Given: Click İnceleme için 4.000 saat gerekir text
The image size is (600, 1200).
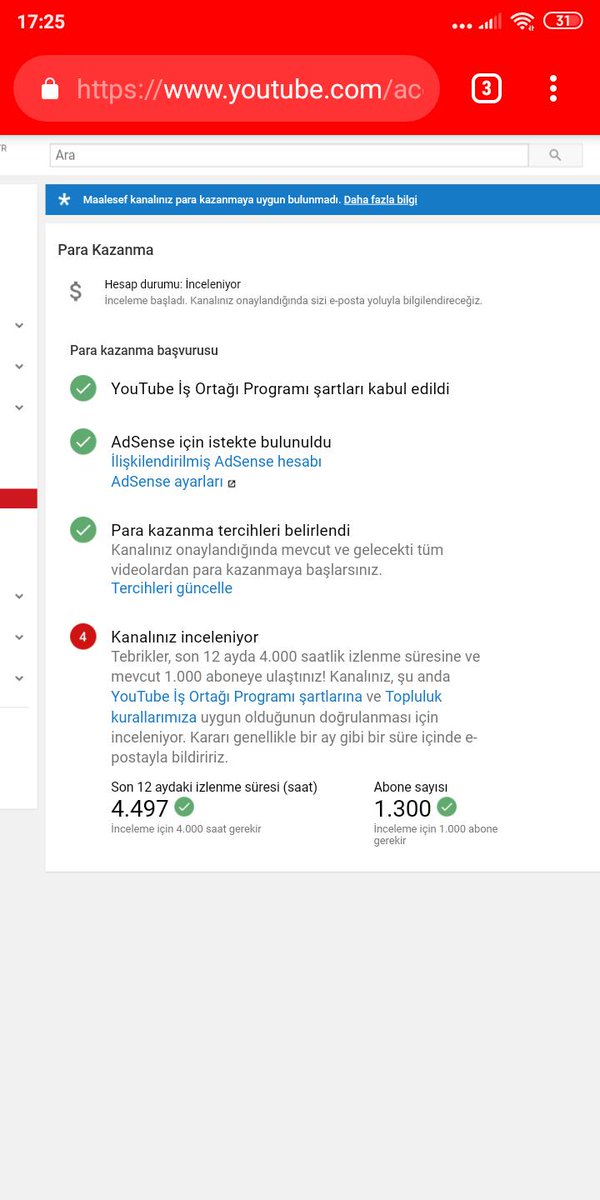Looking at the screenshot, I should pos(186,829).
